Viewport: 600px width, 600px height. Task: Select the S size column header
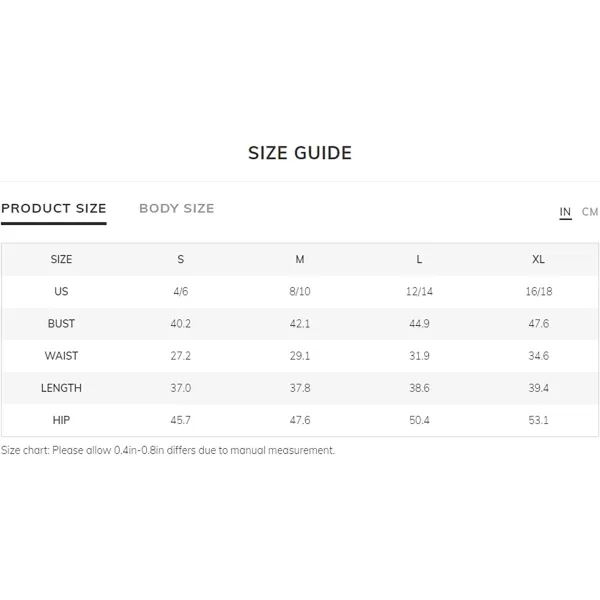pyautogui.click(x=181, y=259)
